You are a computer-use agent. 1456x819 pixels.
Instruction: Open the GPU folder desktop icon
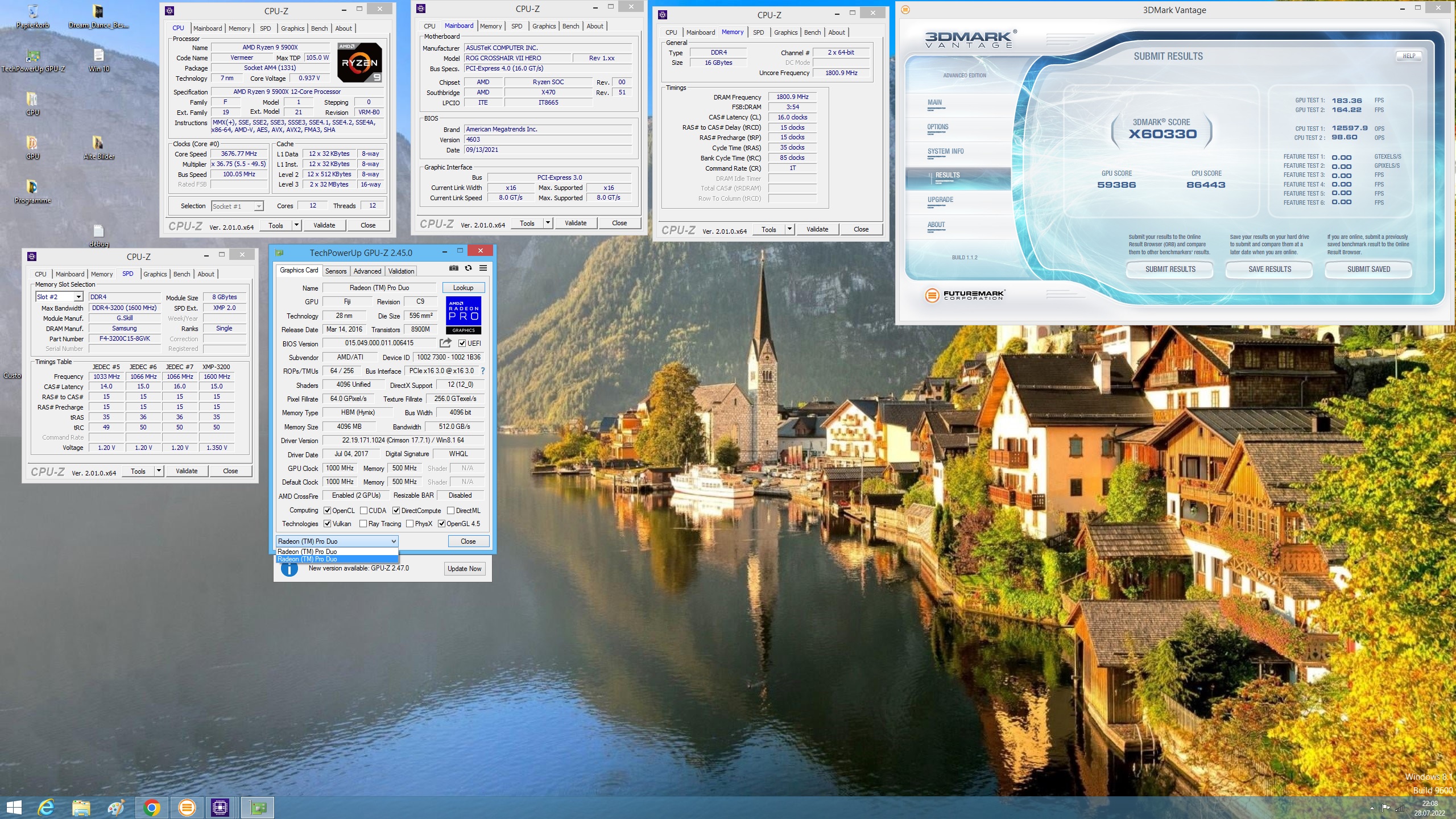tap(32, 148)
